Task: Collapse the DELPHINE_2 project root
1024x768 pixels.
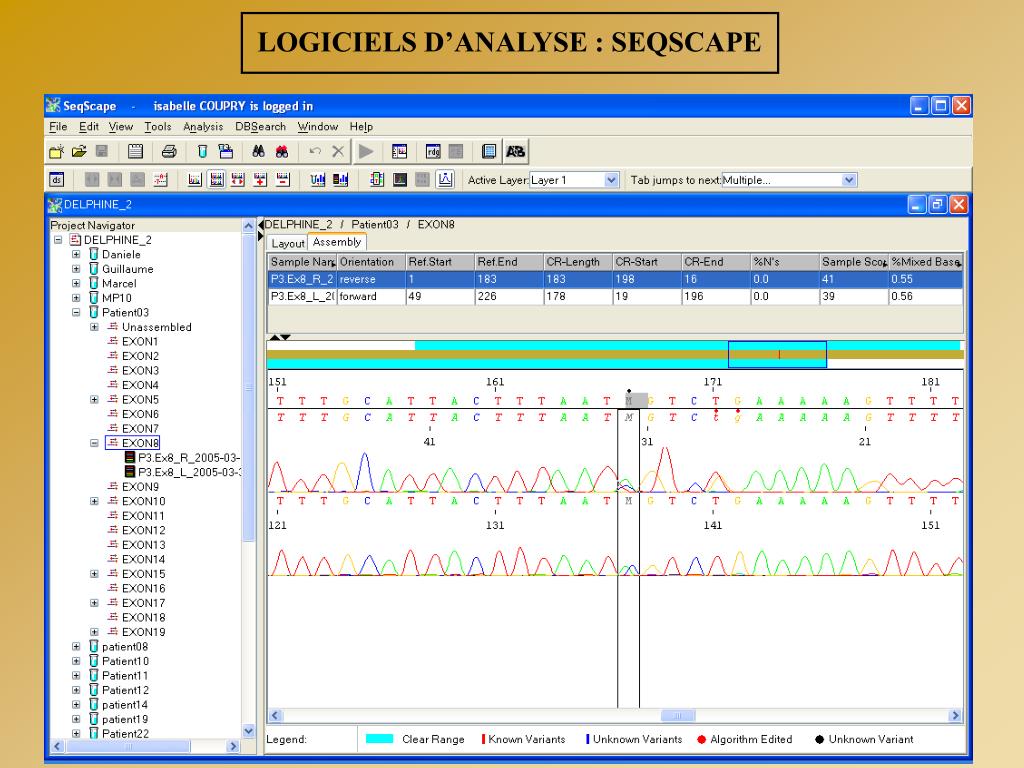Action: click(58, 240)
